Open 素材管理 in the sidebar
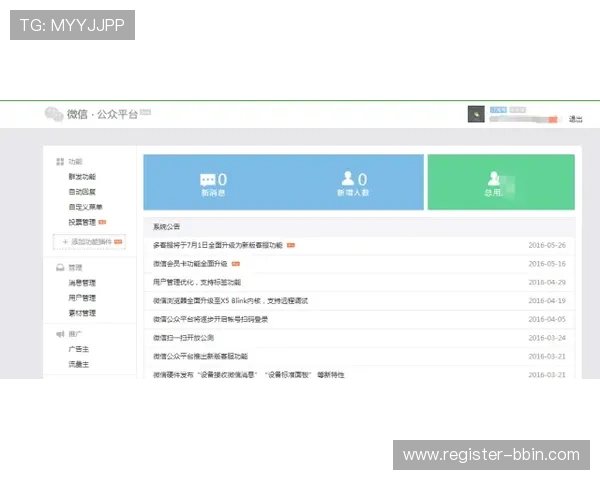 click(x=82, y=313)
